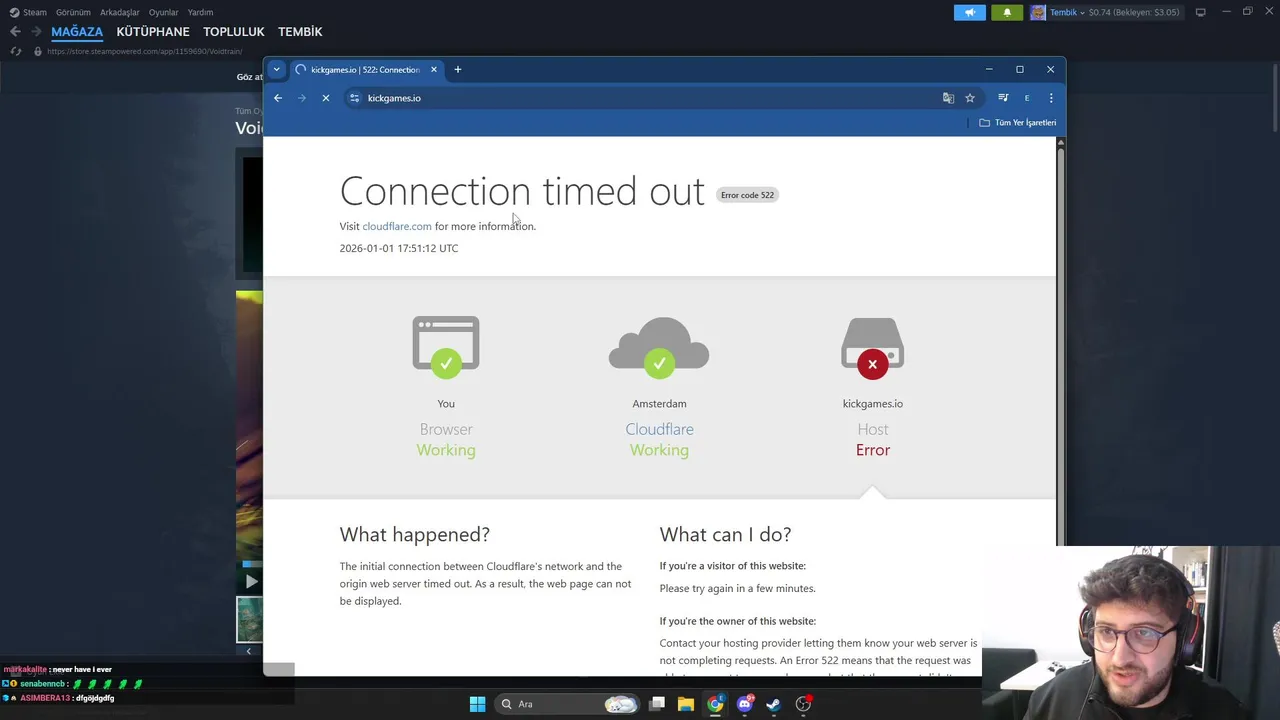Viewport: 1280px width, 720px height.
Task: Open Steam announcements megaphone button
Action: coord(969,12)
